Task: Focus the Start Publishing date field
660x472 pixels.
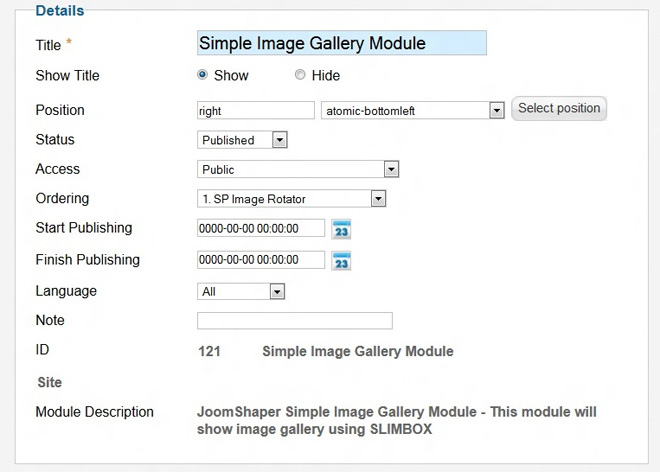Action: point(261,228)
